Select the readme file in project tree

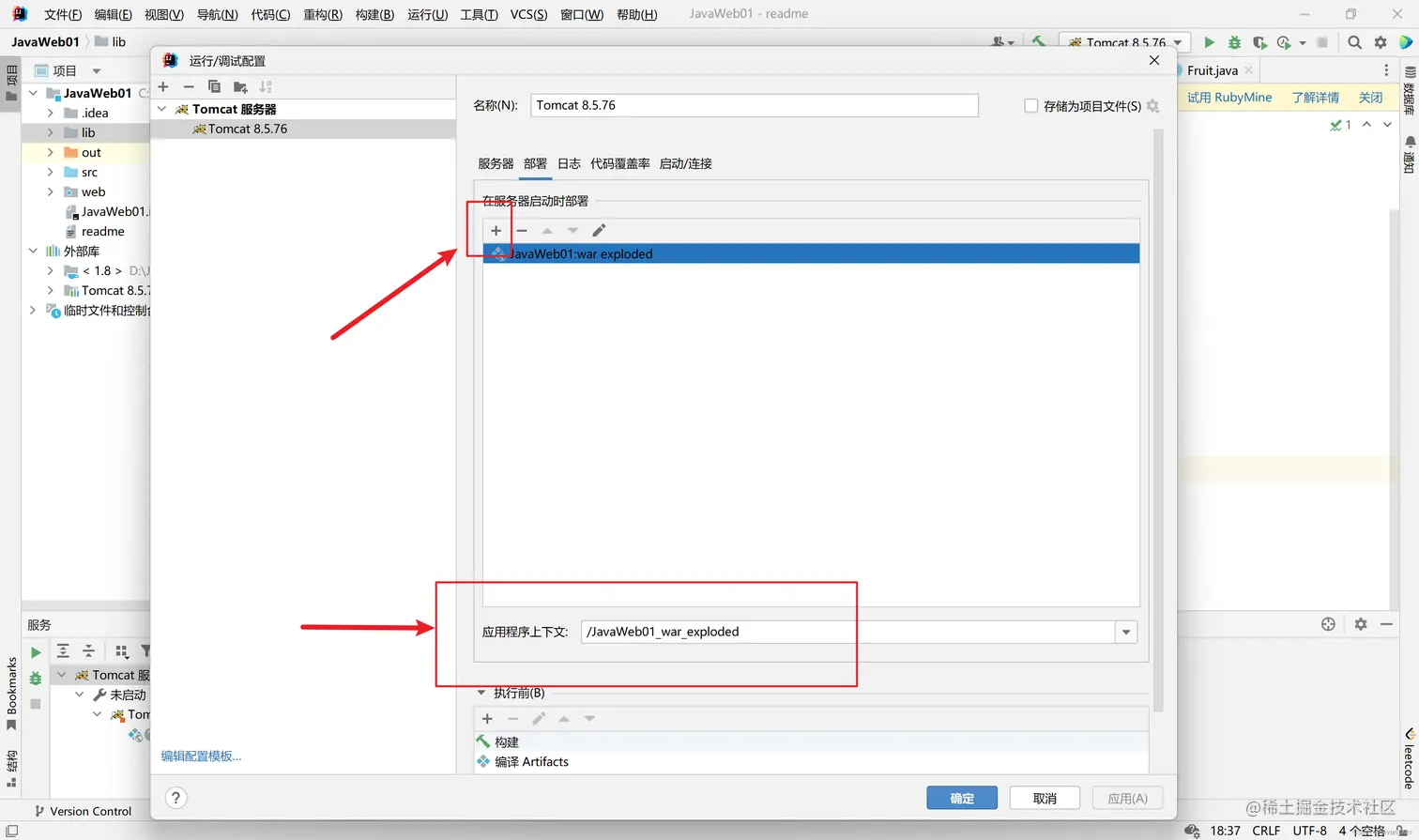pyautogui.click(x=102, y=231)
